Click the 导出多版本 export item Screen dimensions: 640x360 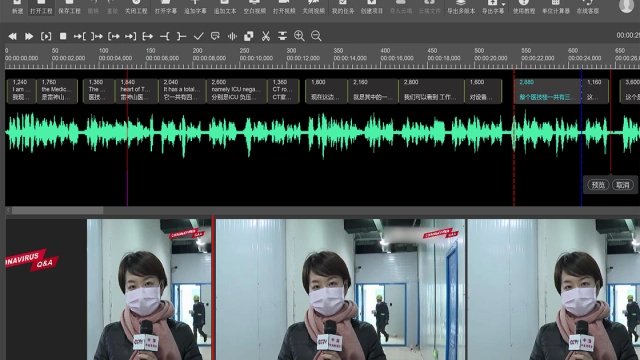click(x=461, y=8)
